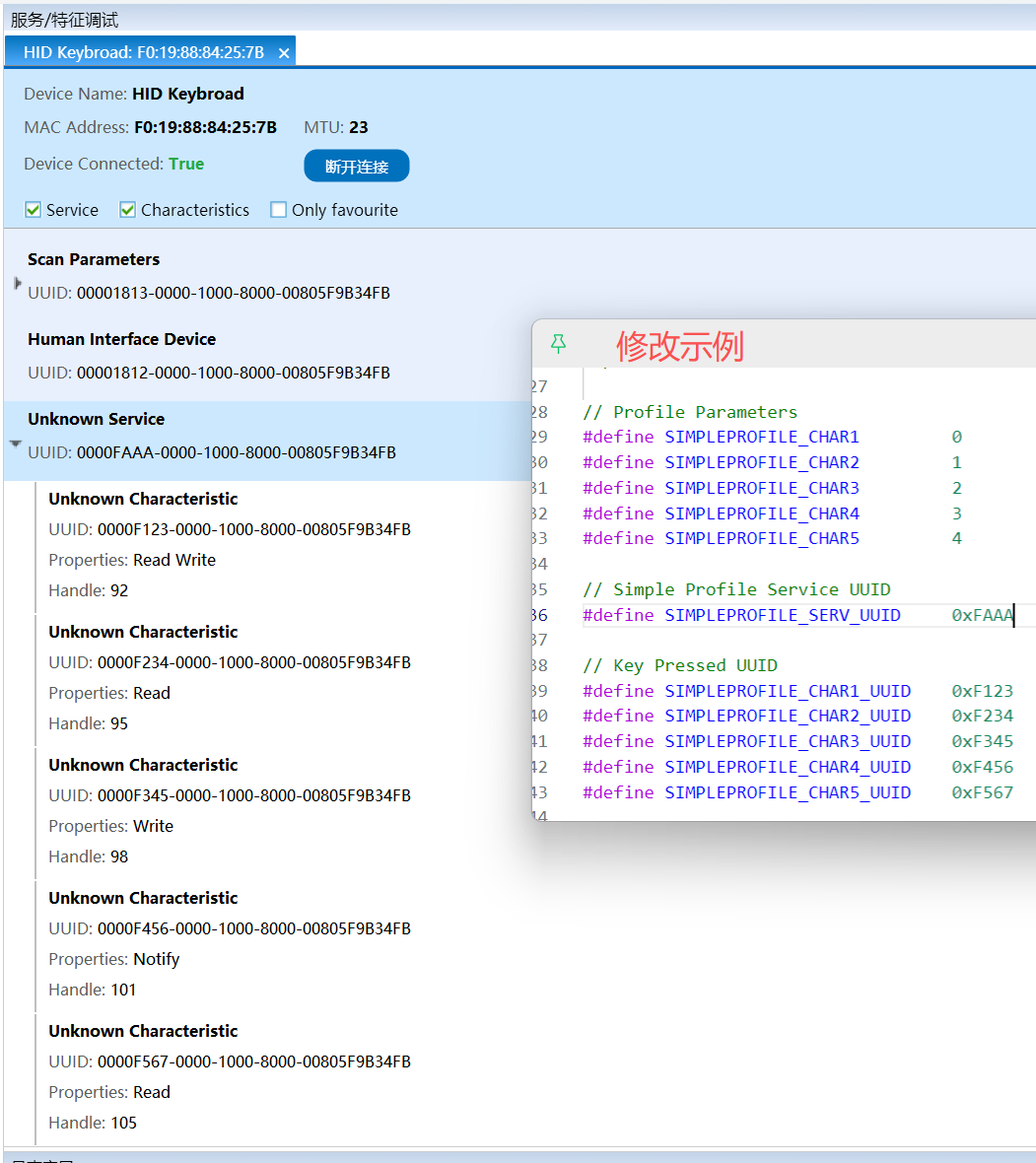Click the 服务/特征调试 panel title
This screenshot has width=1036, height=1163.
pos(64,20)
